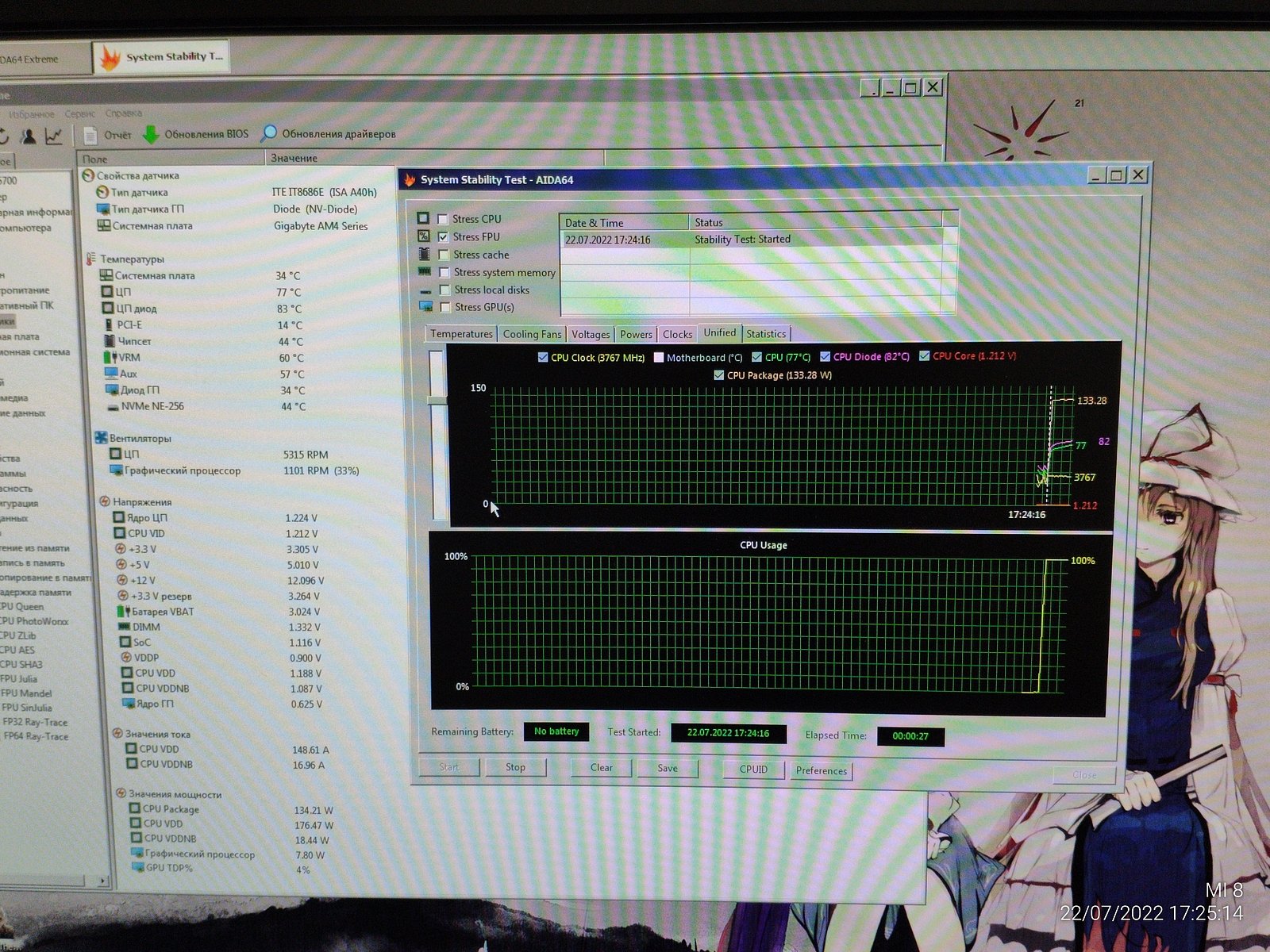Click the percent icon beside Stress FPU
The height and width of the screenshot is (952, 1270).
[x=423, y=236]
